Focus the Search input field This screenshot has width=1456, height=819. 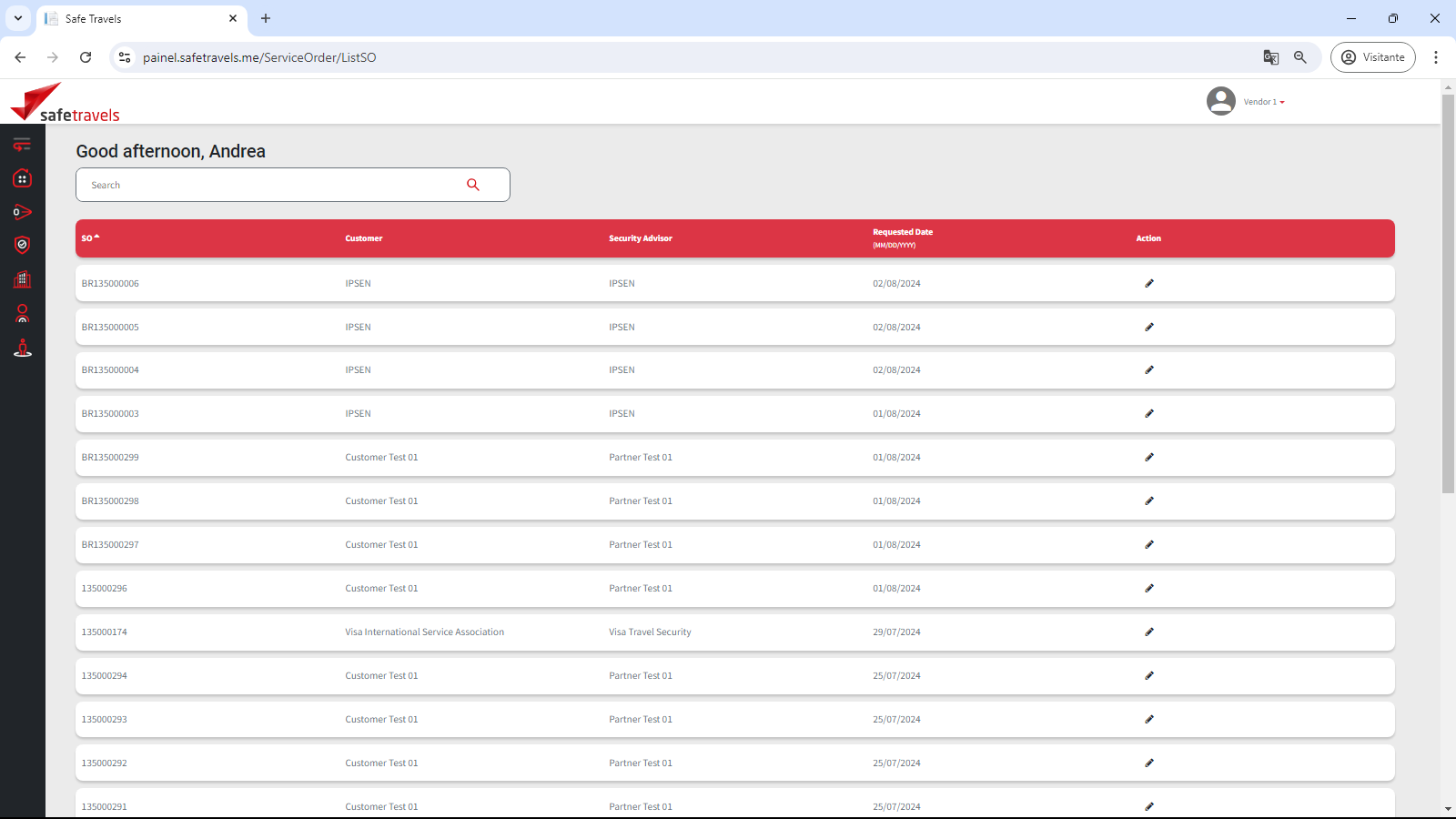(x=273, y=185)
